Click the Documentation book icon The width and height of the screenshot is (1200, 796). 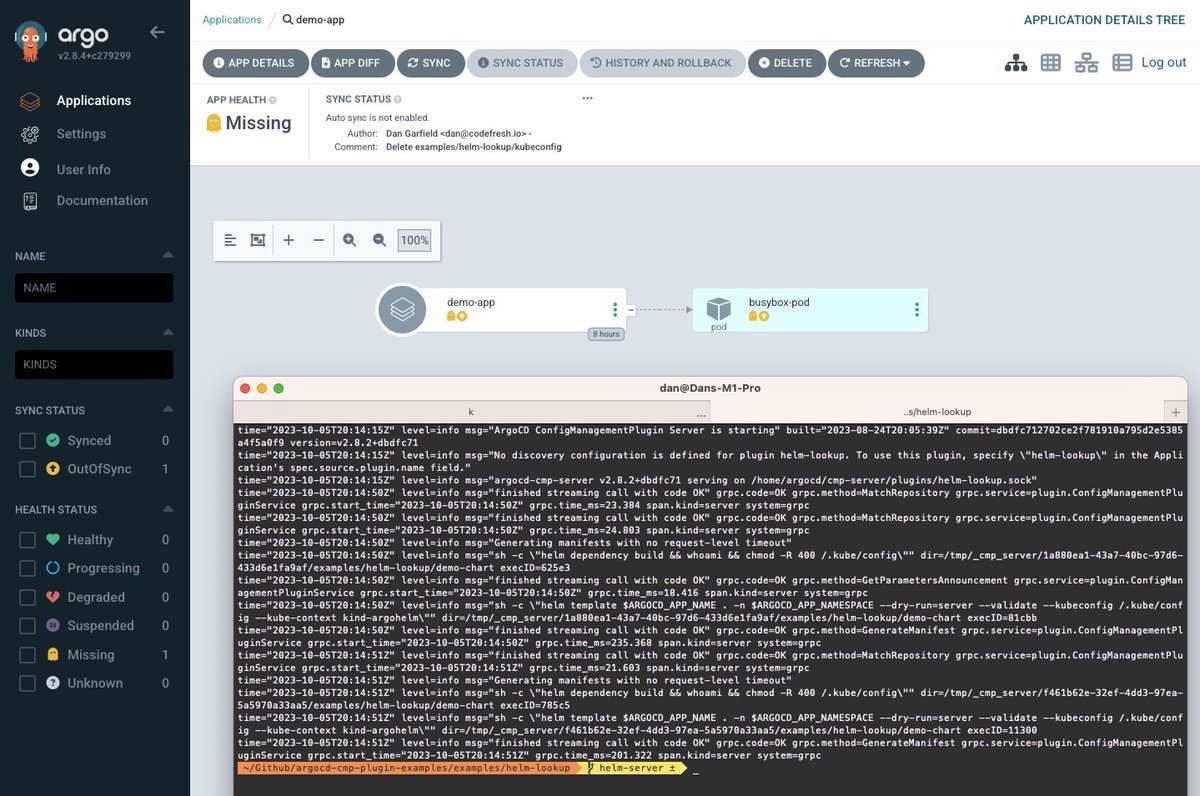pos(30,201)
